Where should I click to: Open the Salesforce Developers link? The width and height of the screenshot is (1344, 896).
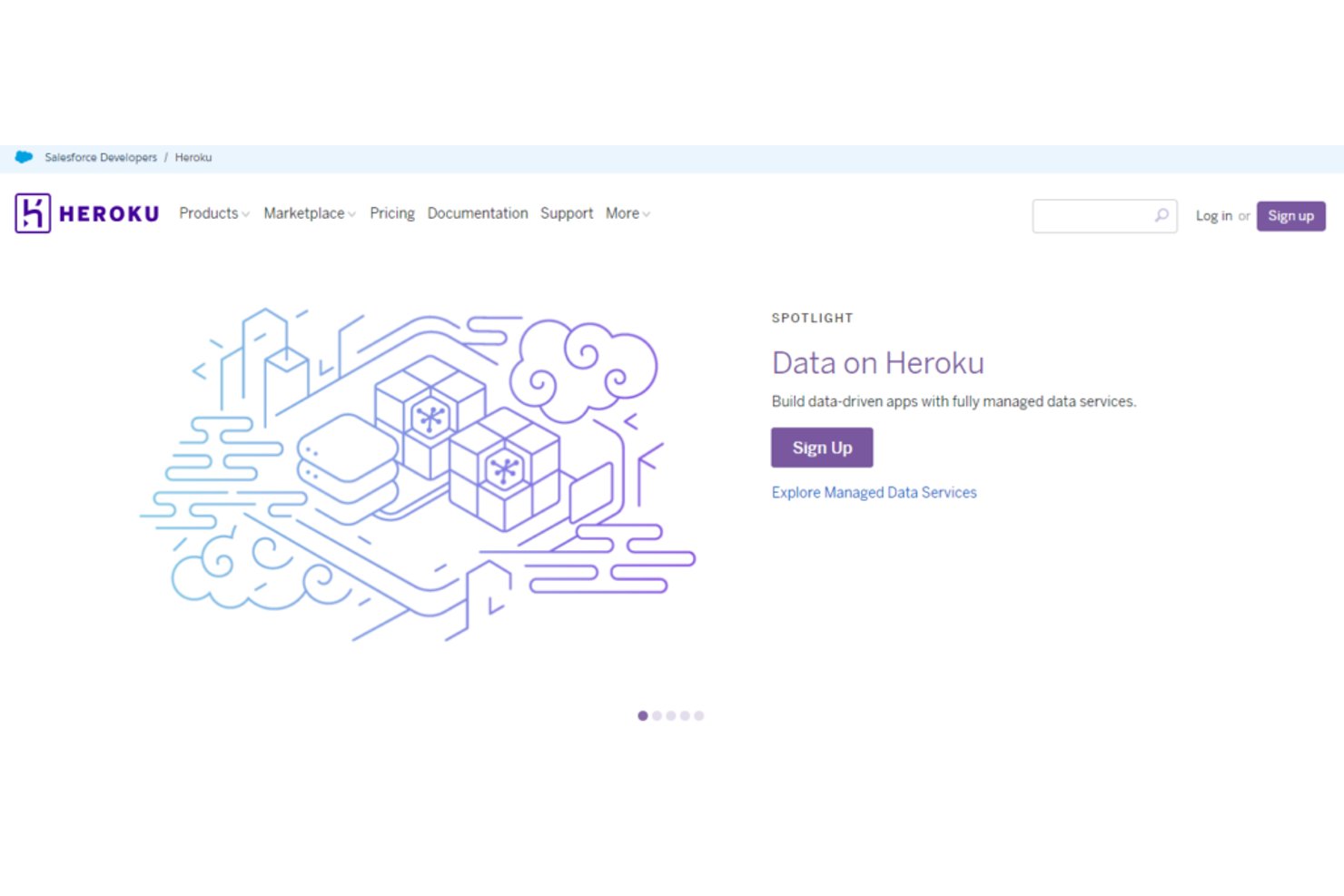click(x=101, y=157)
